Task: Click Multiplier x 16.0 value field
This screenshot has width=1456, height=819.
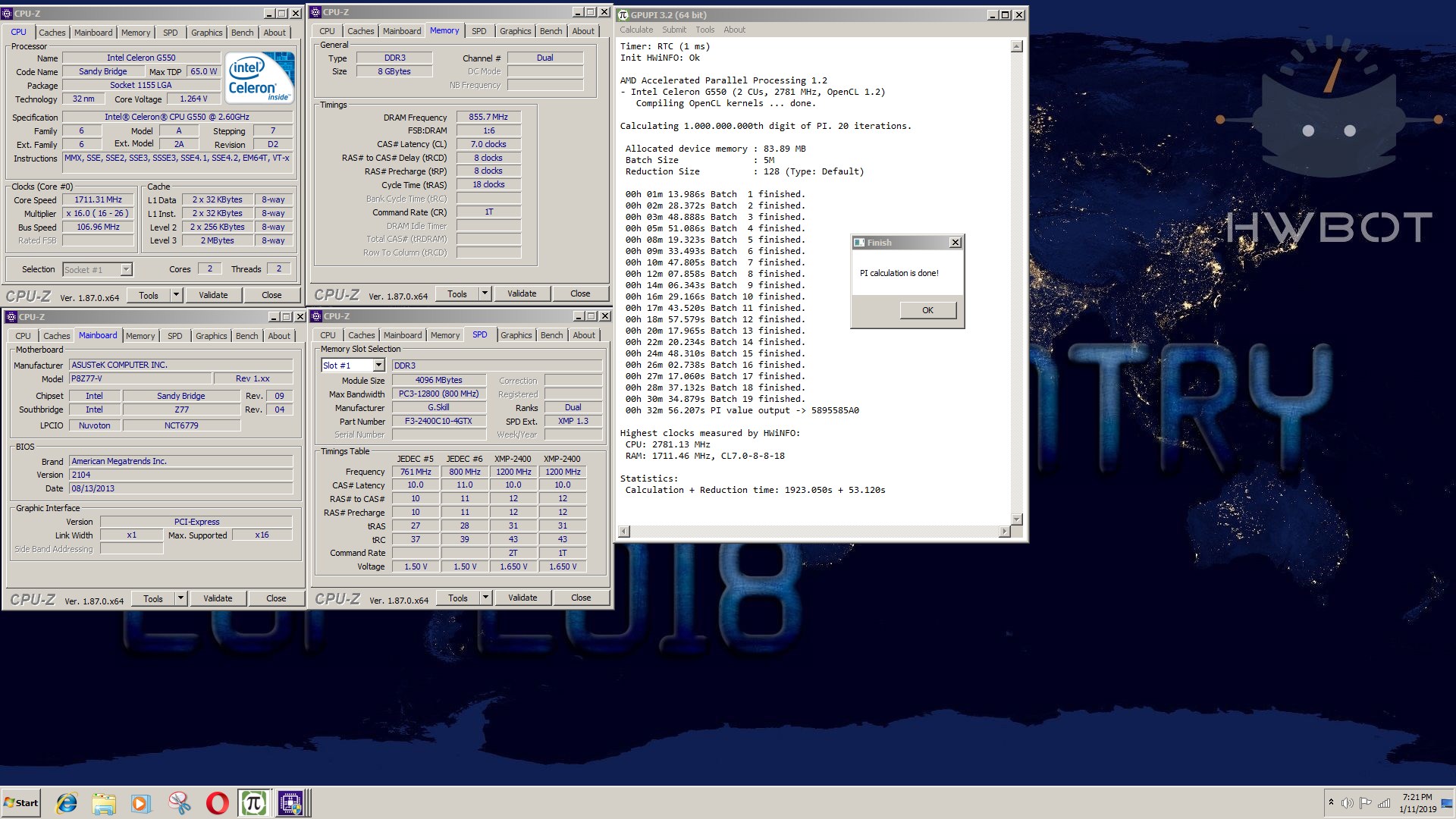Action: 99,214
